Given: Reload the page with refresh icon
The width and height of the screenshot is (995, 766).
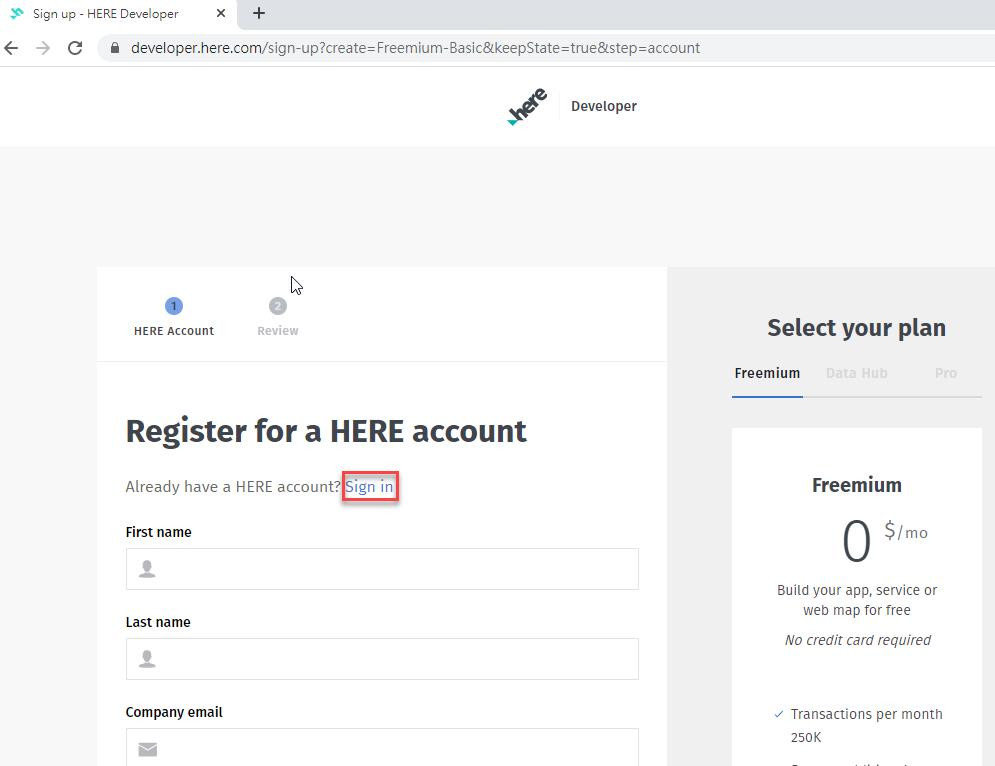Looking at the screenshot, I should pyautogui.click(x=75, y=48).
